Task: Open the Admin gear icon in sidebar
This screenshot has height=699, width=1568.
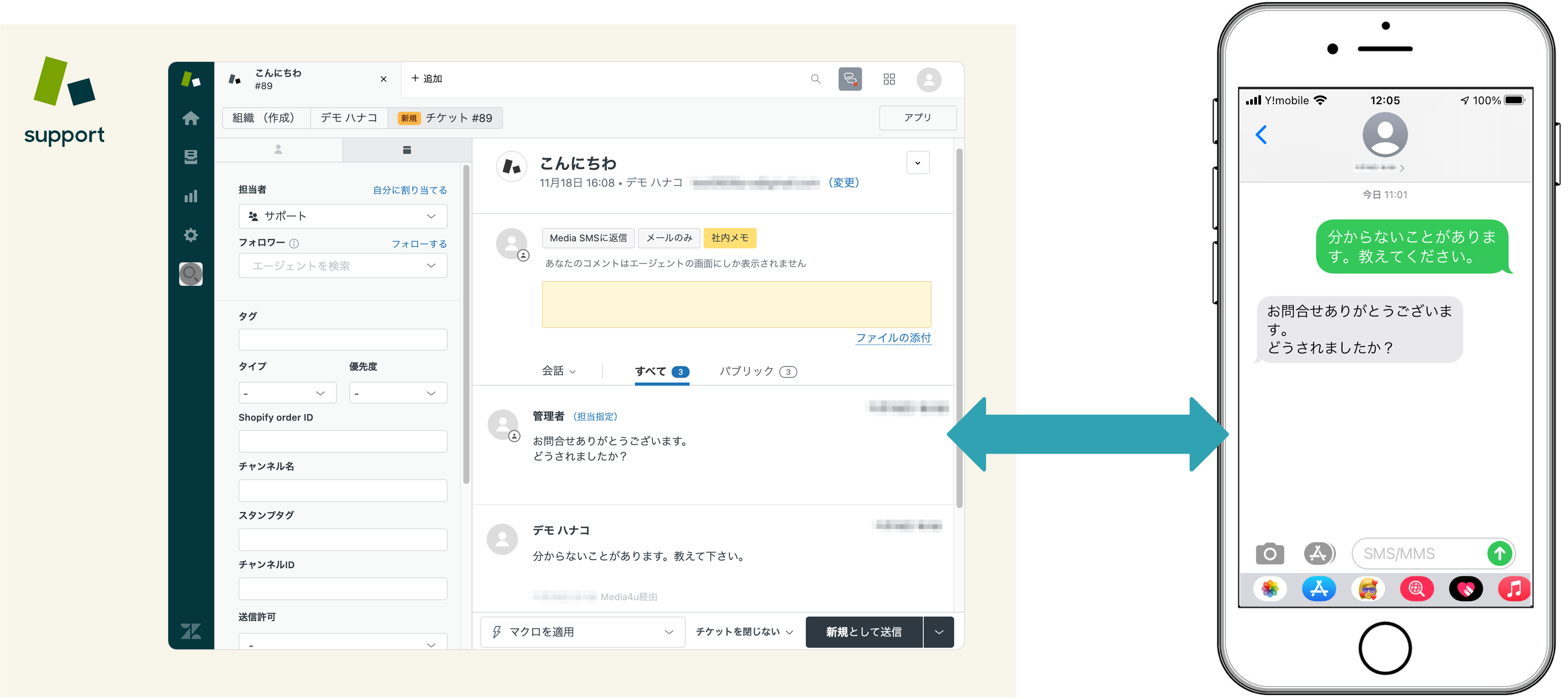Action: pyautogui.click(x=190, y=235)
